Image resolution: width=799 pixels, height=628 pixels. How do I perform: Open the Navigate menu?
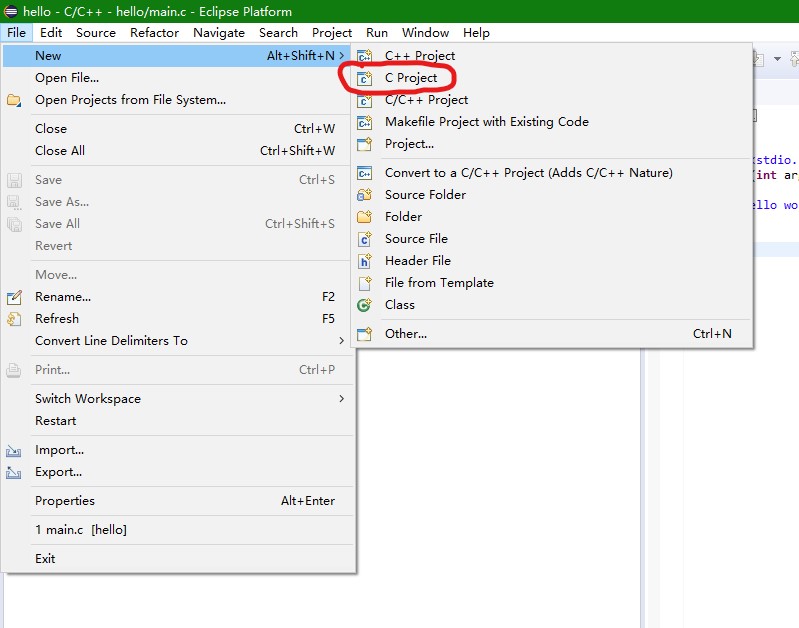click(x=219, y=33)
